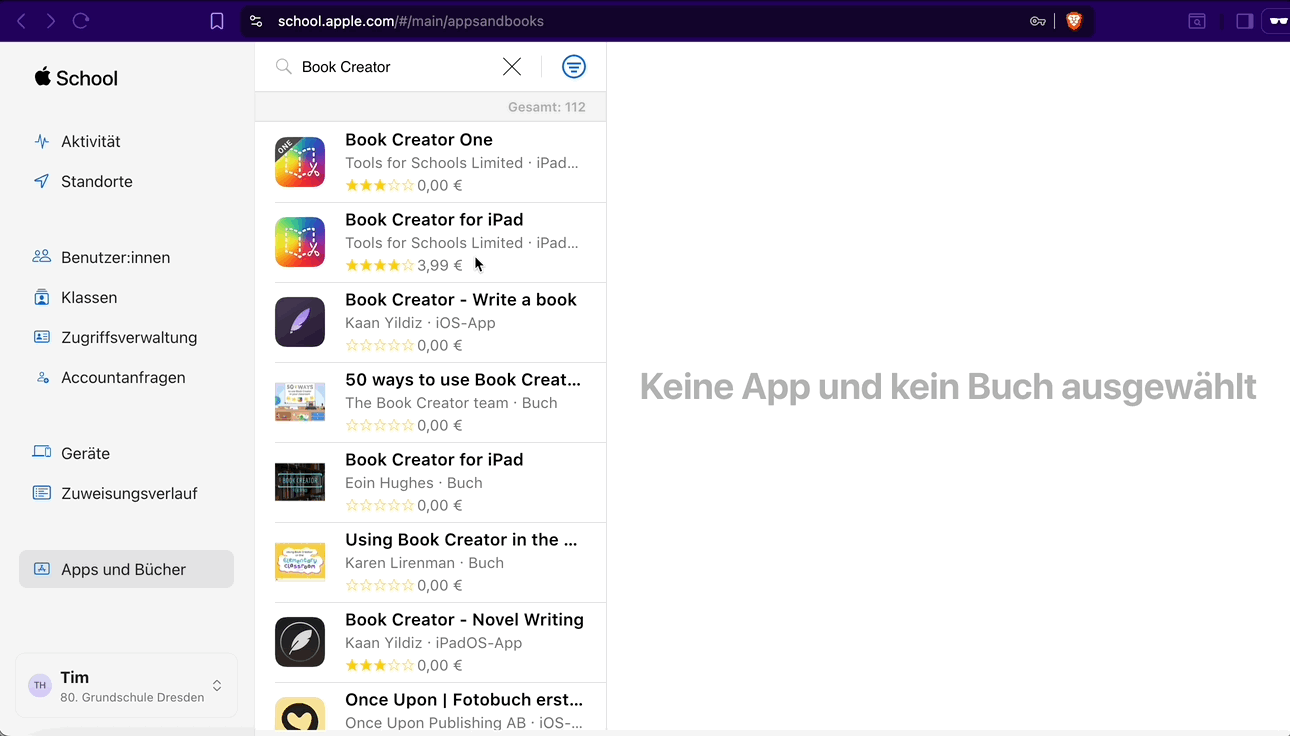The width and height of the screenshot is (1290, 736).
Task: Open Once Upon | Fotobuch erst... title
Action: 464,700
